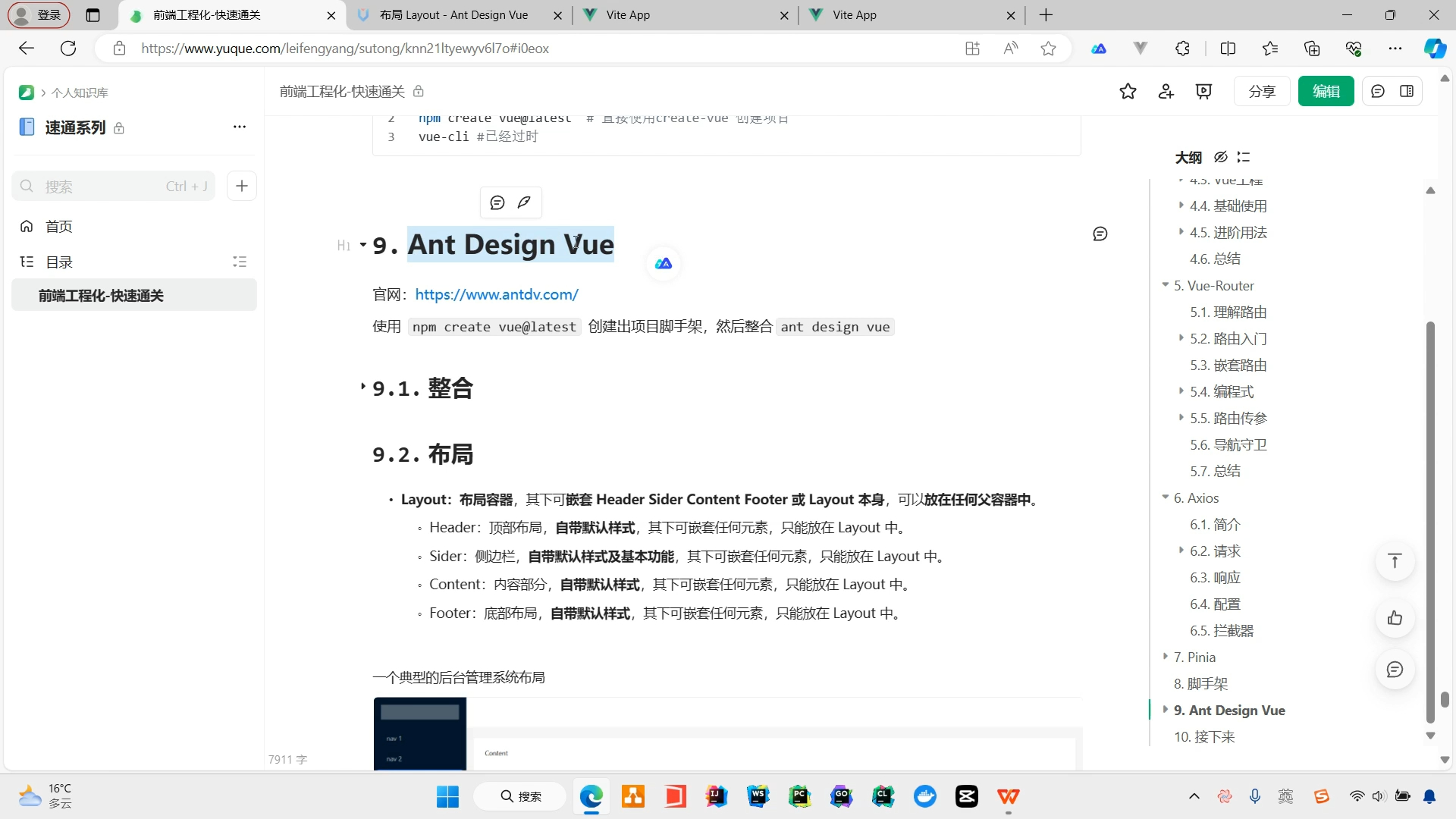
Task: Click the 搜索 search field in sidebar
Action: tap(114, 186)
